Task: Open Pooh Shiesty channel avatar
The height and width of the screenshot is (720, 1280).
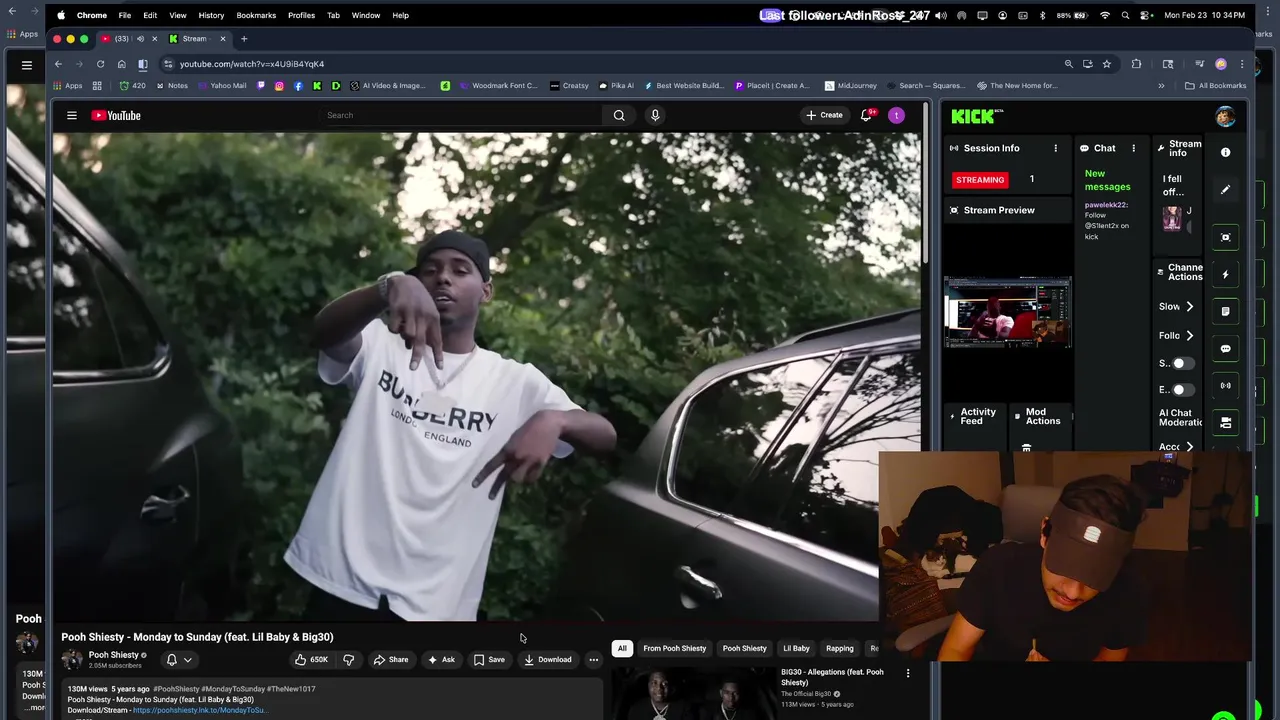Action: click(72, 659)
